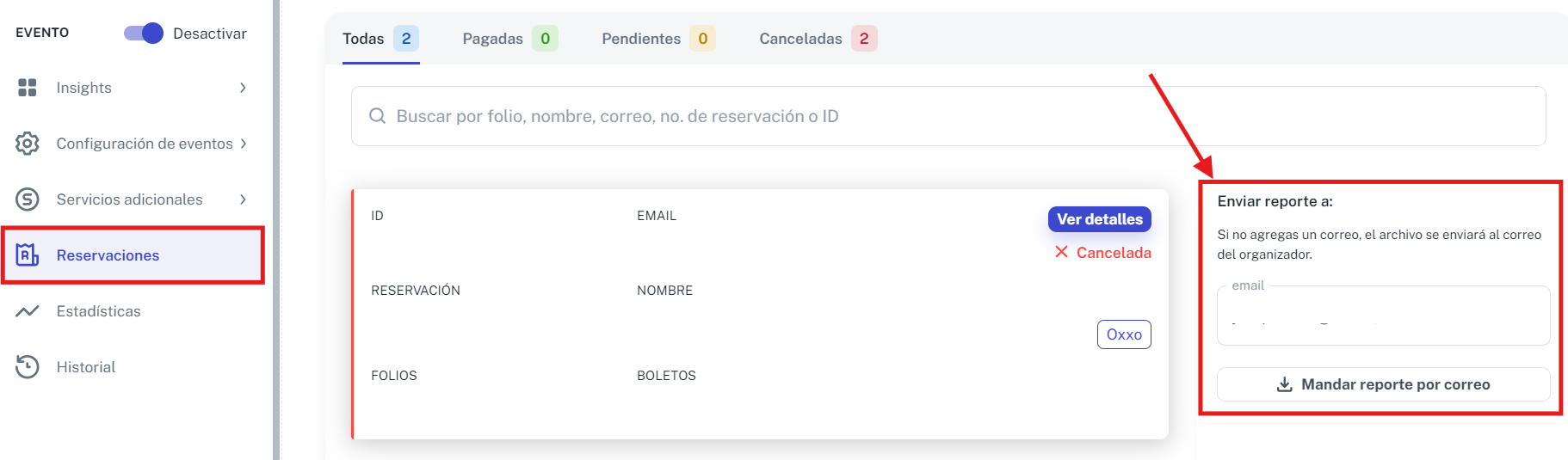Open the Canceladas tab

pos(818,39)
